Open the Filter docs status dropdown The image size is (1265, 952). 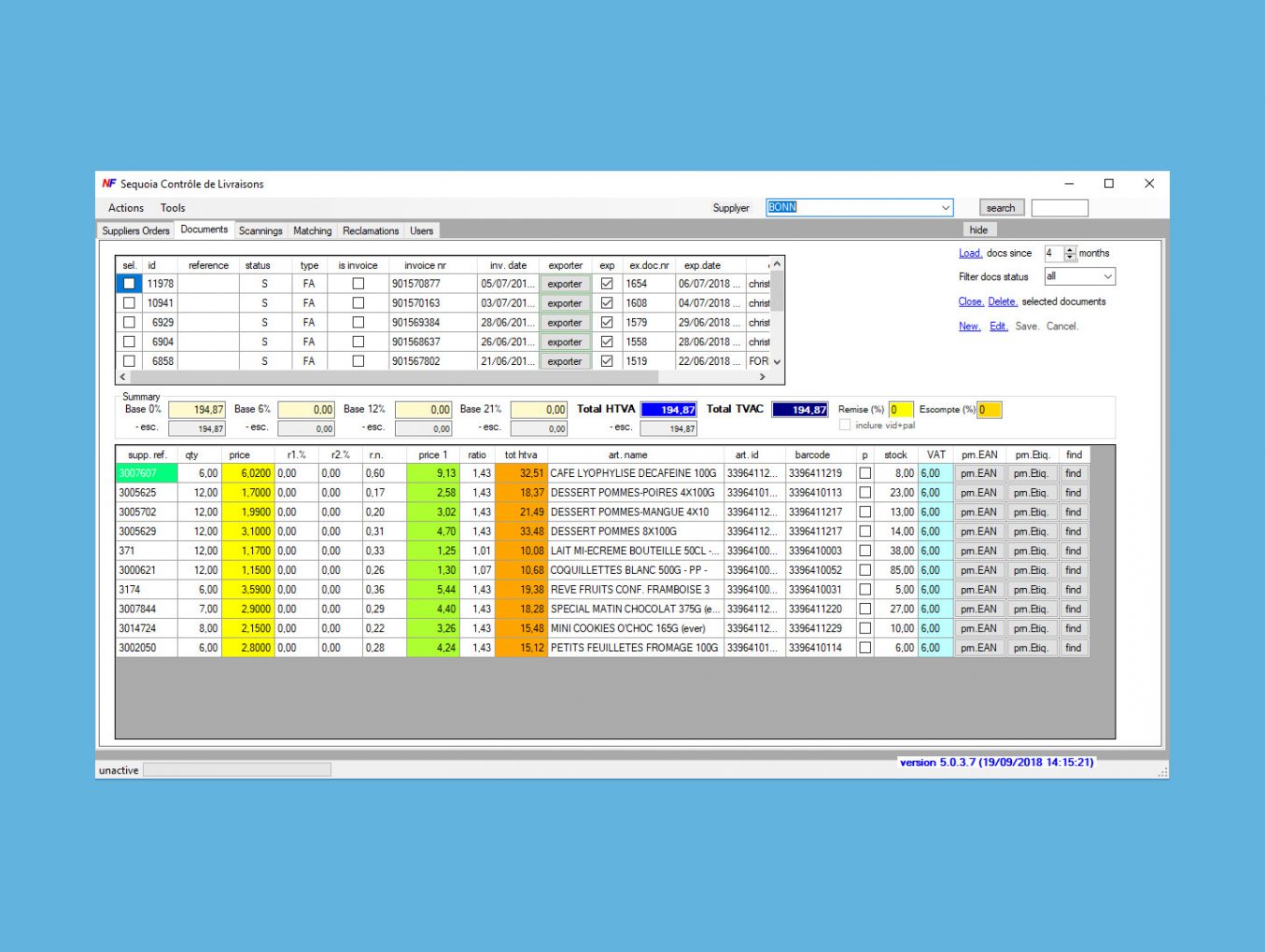[x=1107, y=276]
